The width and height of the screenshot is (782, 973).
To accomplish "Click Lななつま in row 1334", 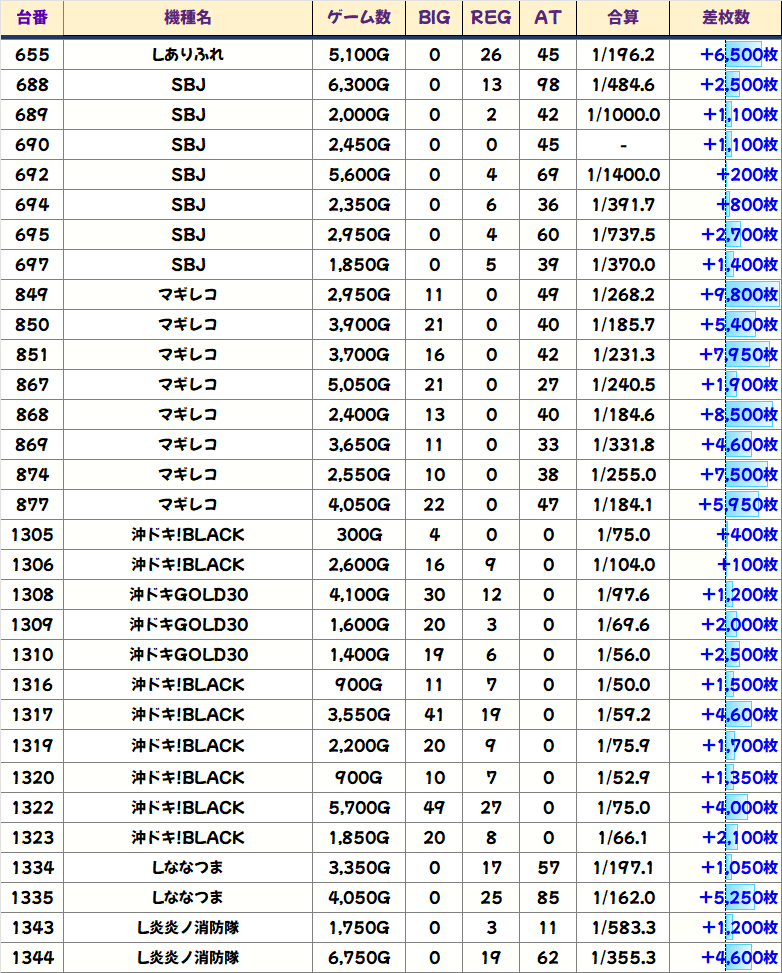I will pos(188,868).
